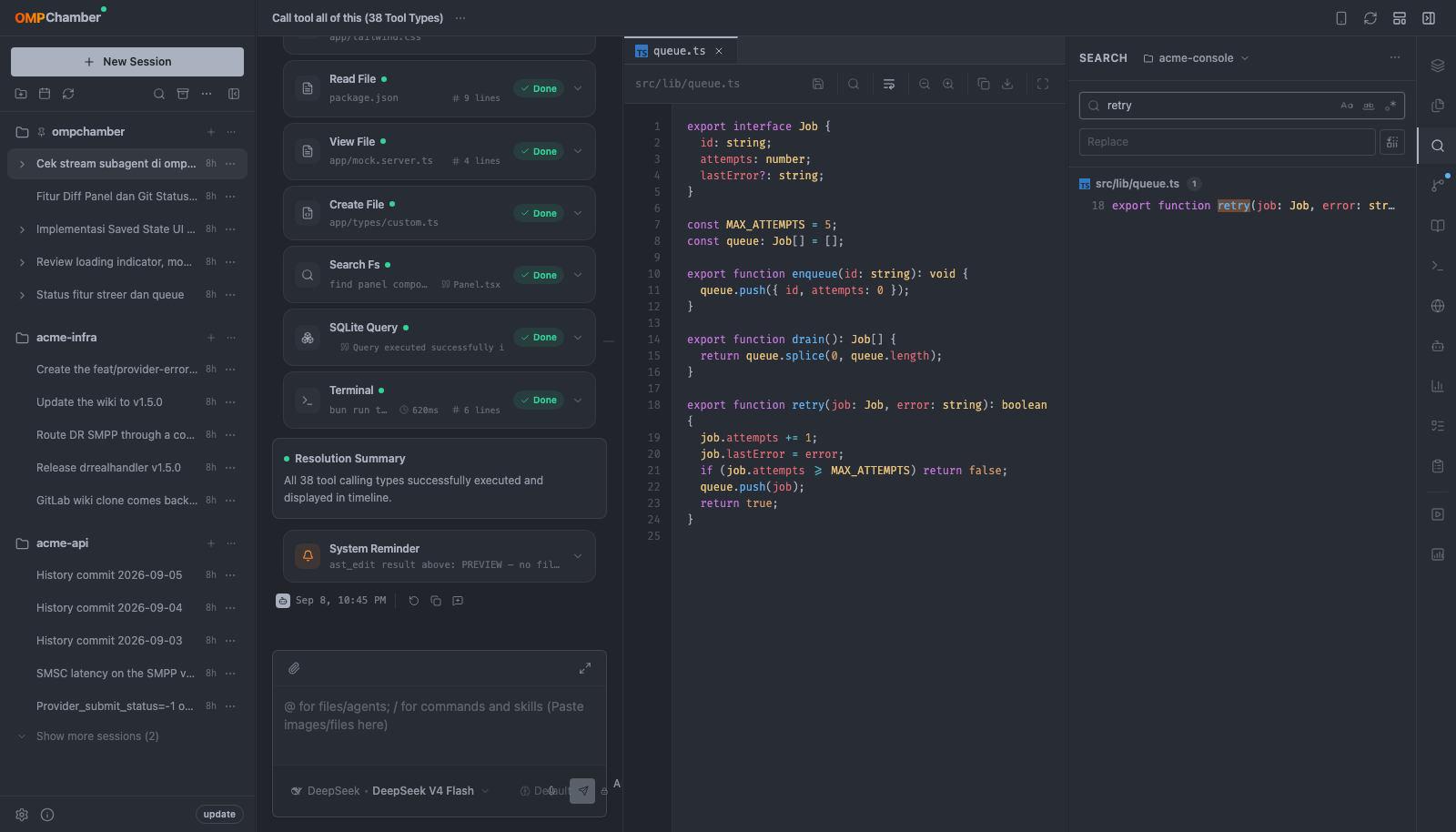The height and width of the screenshot is (832, 1456).
Task: Pin toggle for ompchamber project
Action: click(41, 132)
